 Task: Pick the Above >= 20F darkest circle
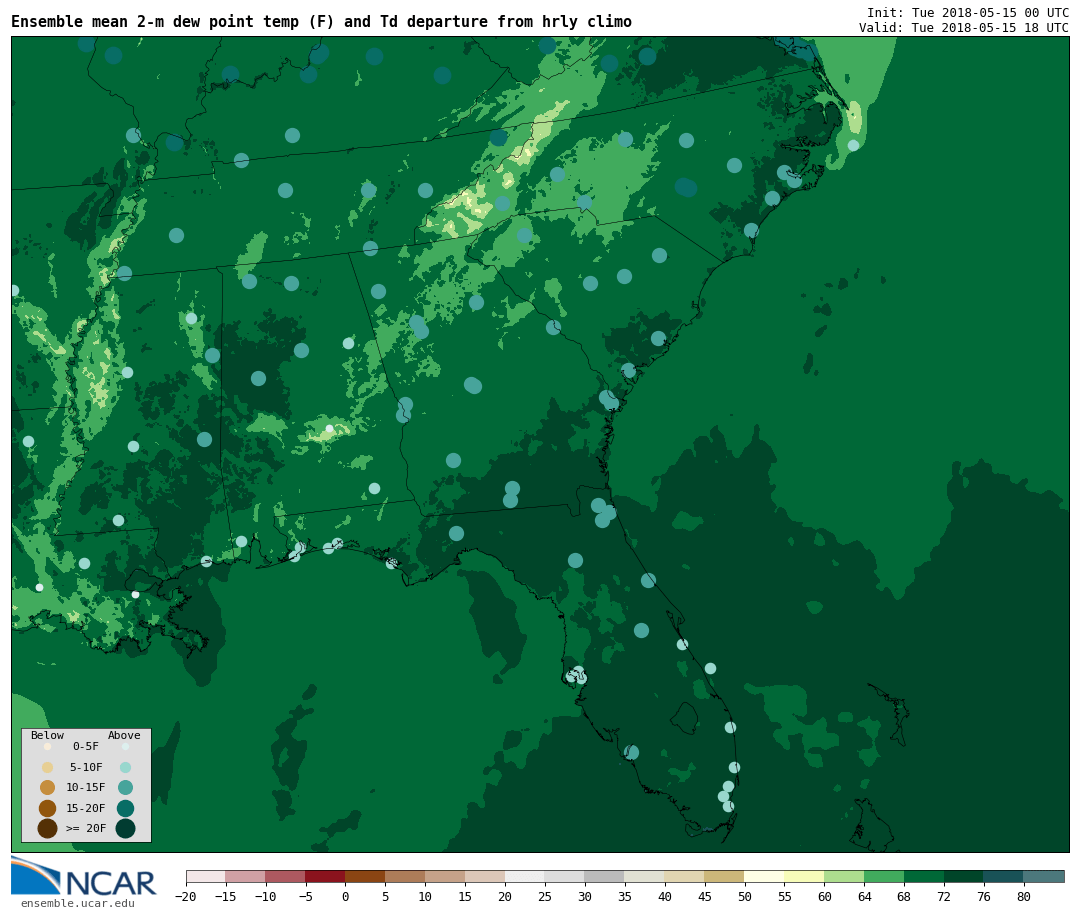(x=125, y=828)
